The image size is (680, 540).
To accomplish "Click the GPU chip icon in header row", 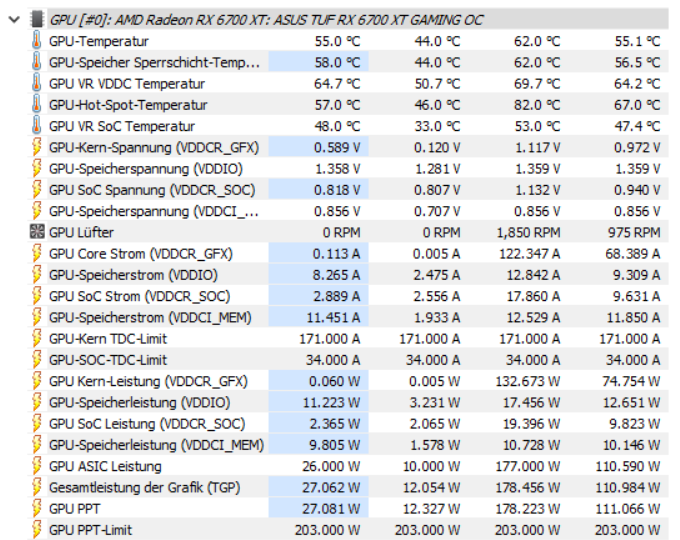I will point(37,20).
